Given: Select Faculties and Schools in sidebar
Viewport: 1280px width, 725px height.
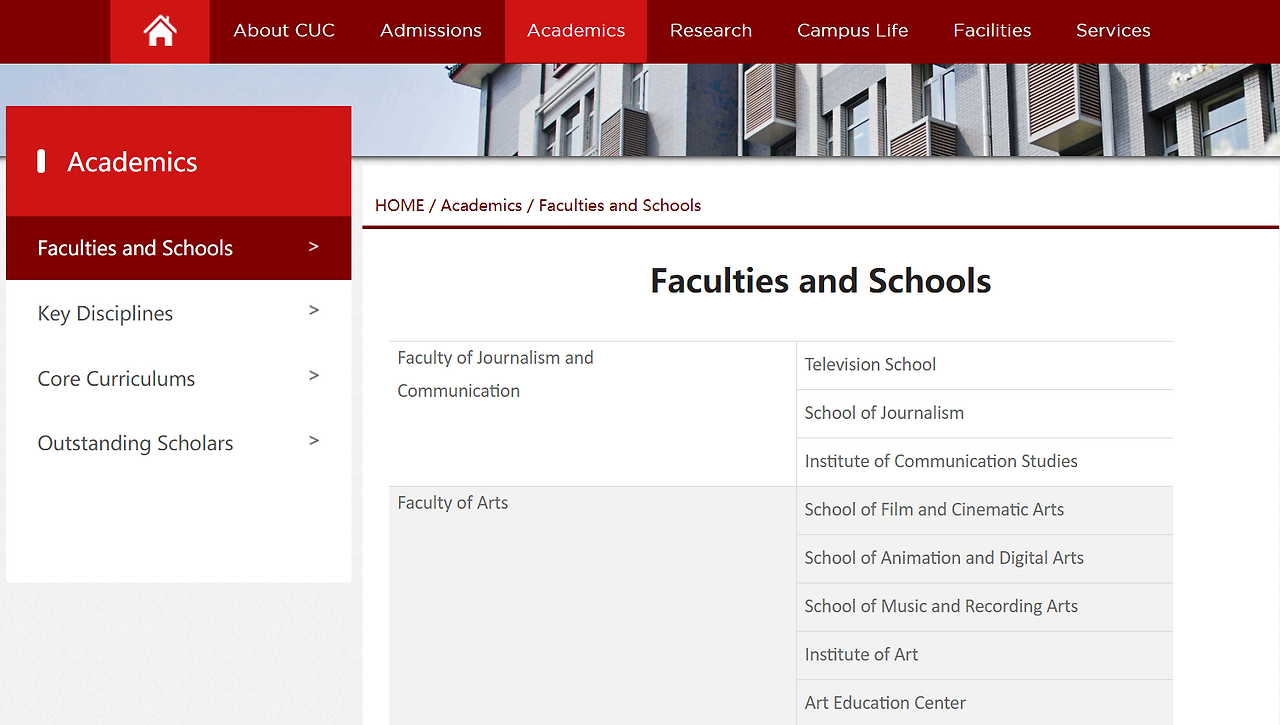Looking at the screenshot, I should coord(179,248).
